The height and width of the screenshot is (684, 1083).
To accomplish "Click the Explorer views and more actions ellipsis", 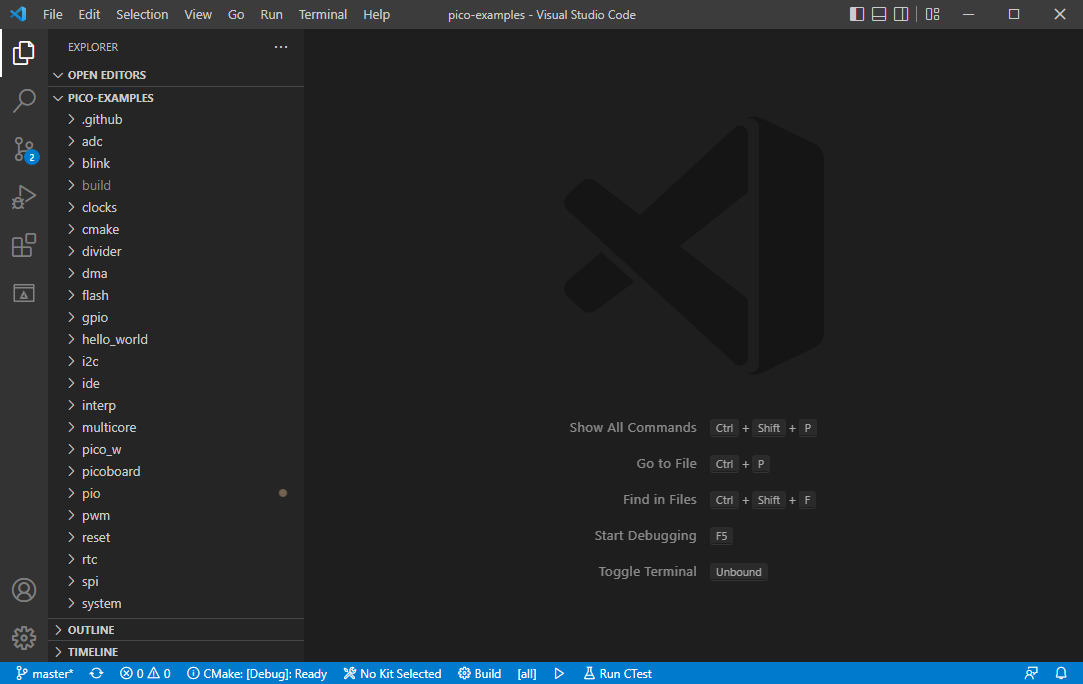I will click(x=280, y=47).
